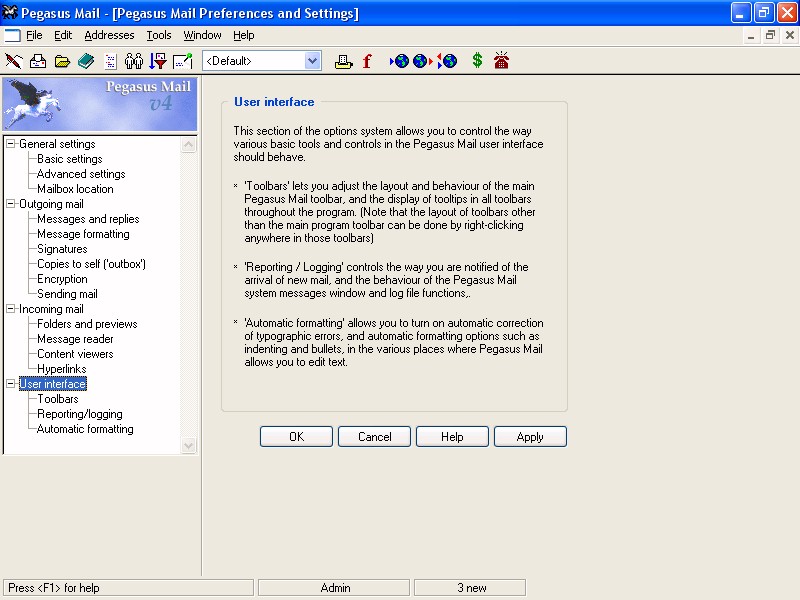Click the notepad with green dot icon

pyautogui.click(x=183, y=61)
